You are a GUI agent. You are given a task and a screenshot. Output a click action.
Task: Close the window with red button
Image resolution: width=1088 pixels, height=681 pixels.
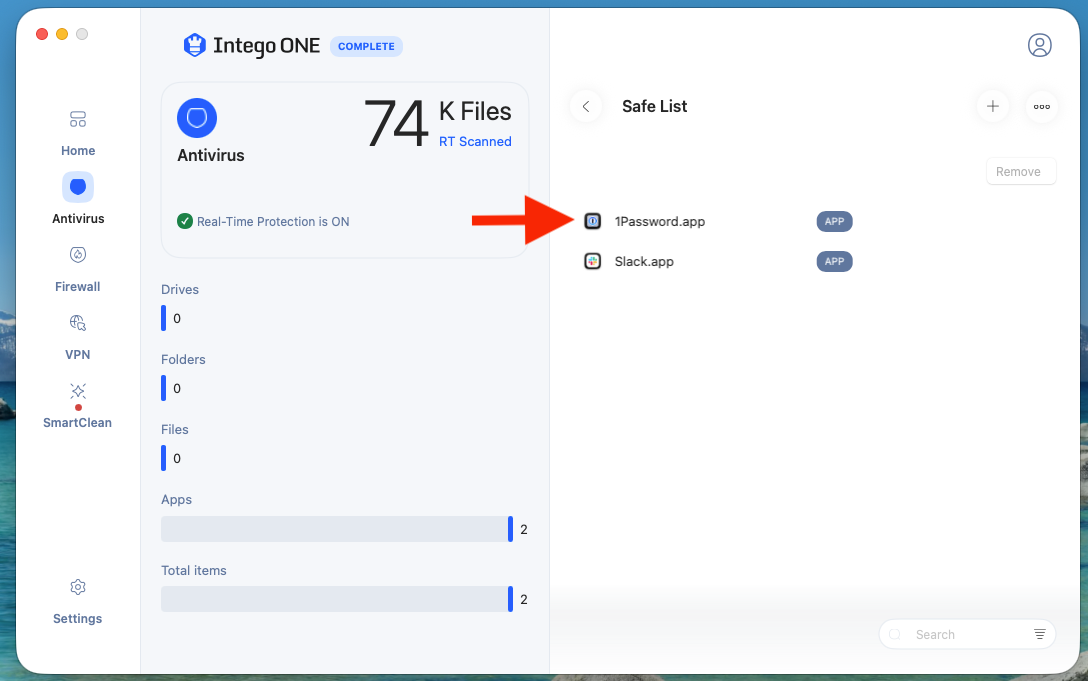(x=42, y=34)
